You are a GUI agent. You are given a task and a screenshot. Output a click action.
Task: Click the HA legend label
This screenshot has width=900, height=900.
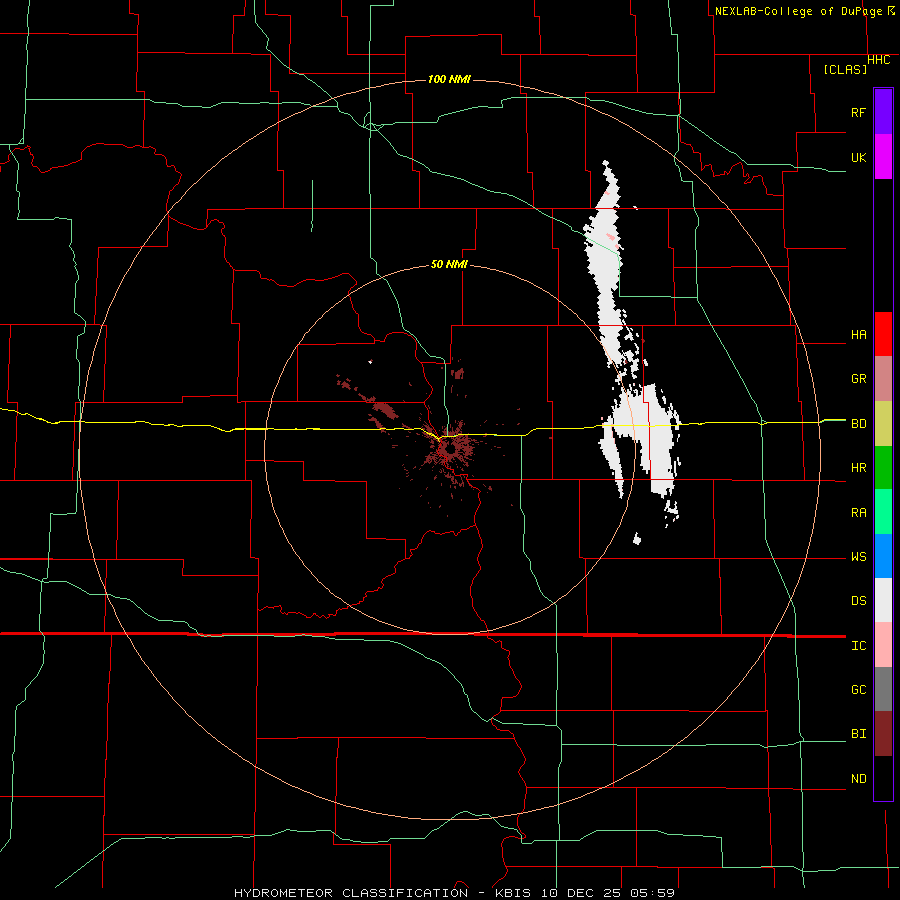tap(858, 335)
